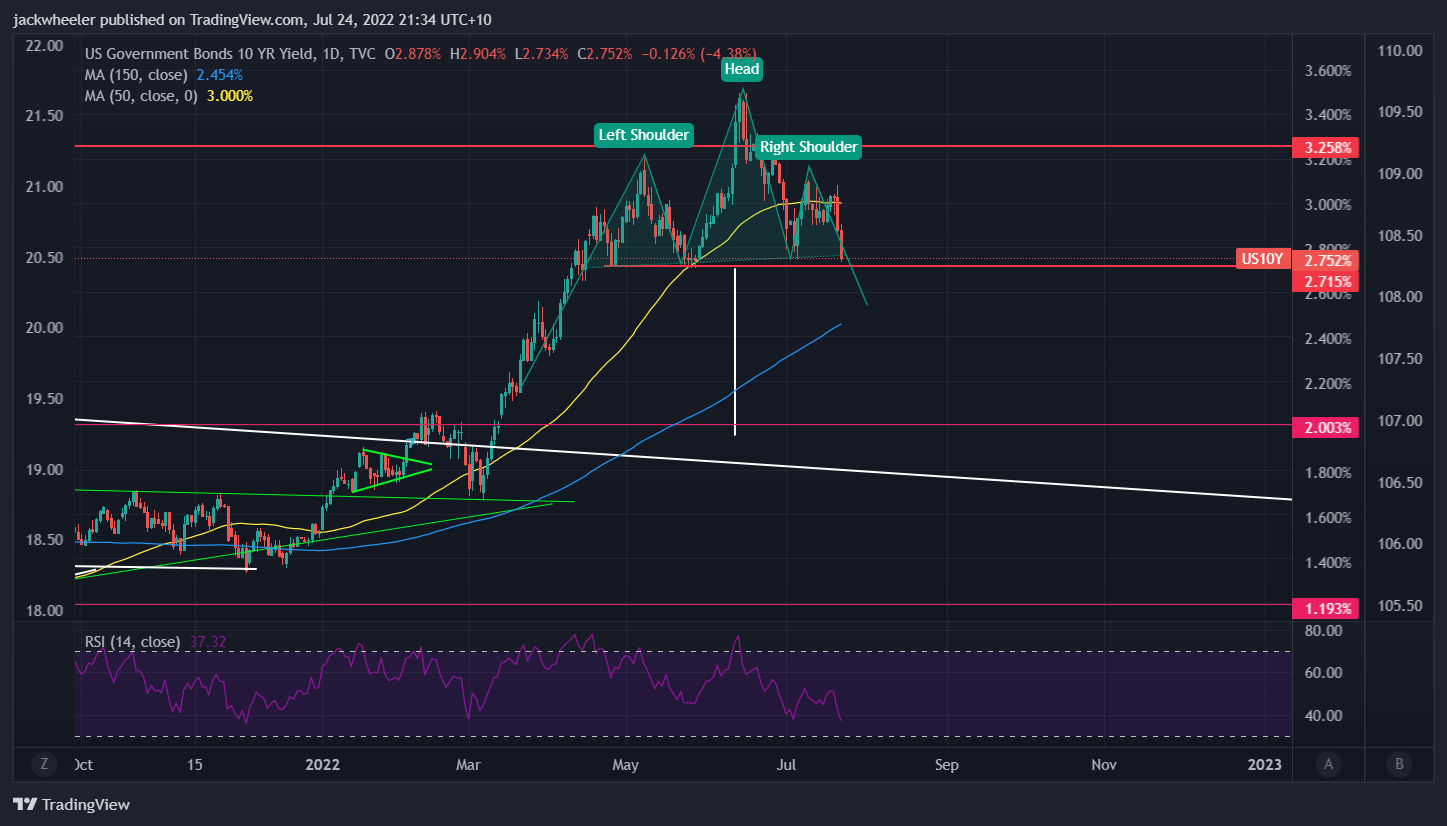Select the Head pattern label
The image size is (1447, 826).
click(742, 69)
